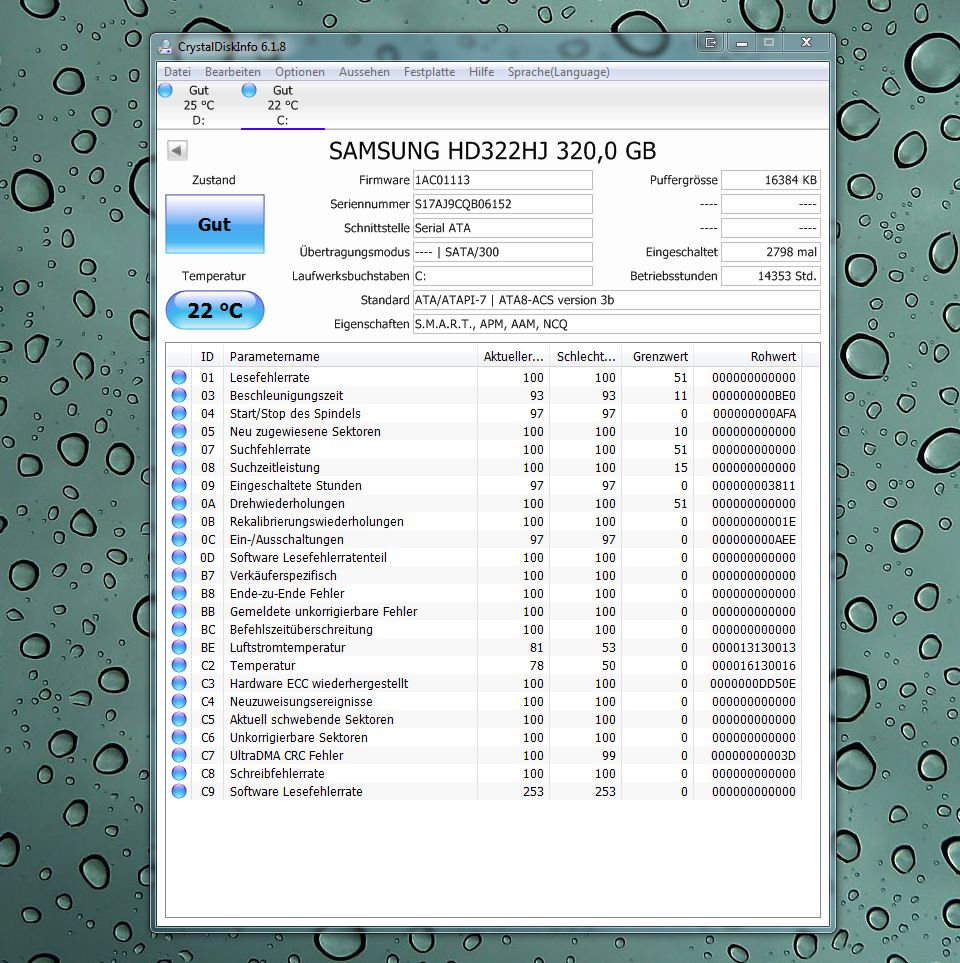Click the 22 °C temperature button
The image size is (960, 963).
(215, 310)
